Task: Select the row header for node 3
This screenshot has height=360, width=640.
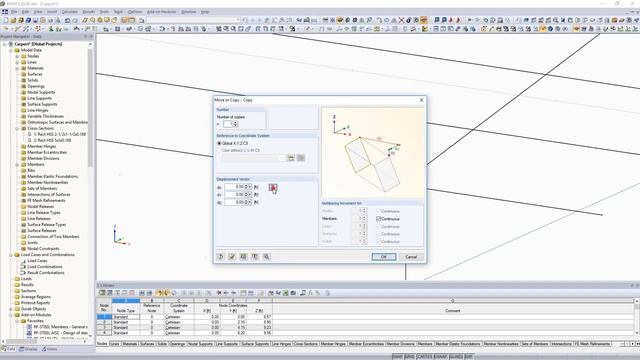Action: point(104,328)
